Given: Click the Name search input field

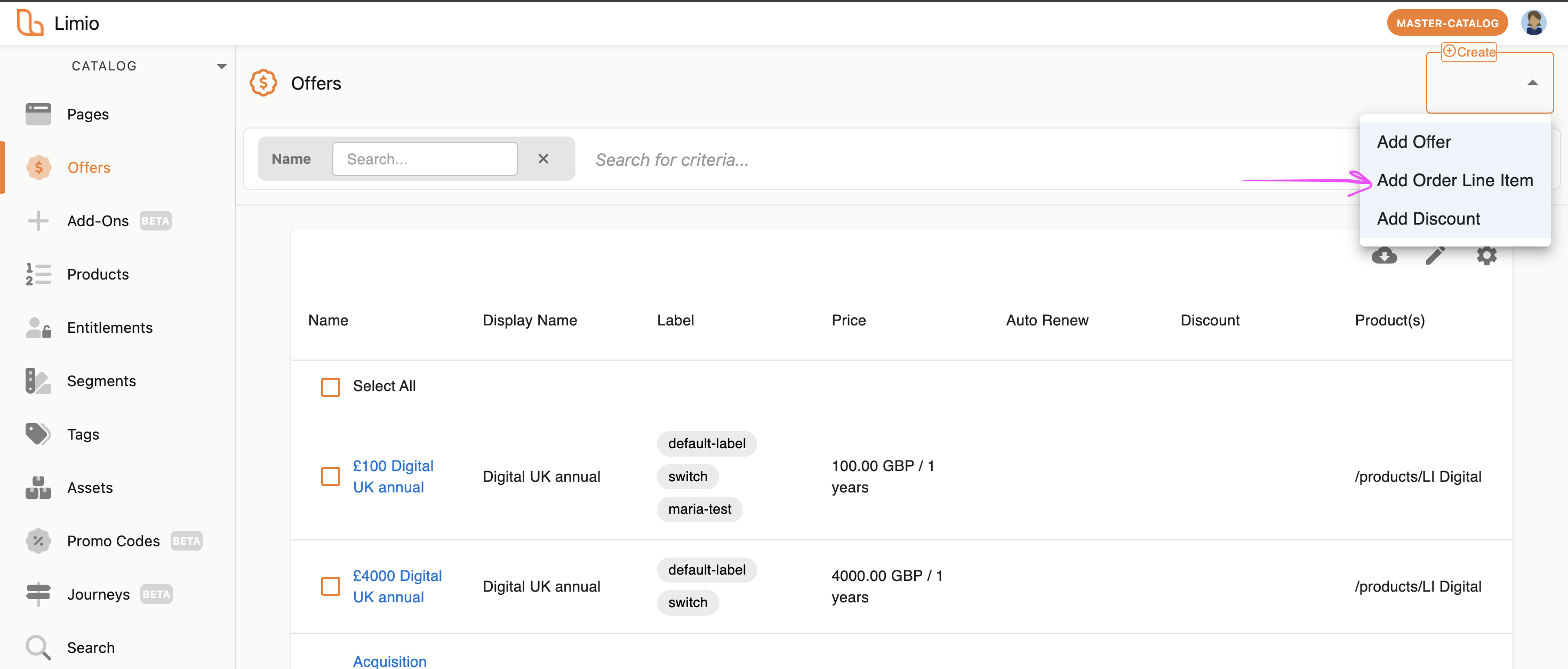Looking at the screenshot, I should click(x=424, y=160).
